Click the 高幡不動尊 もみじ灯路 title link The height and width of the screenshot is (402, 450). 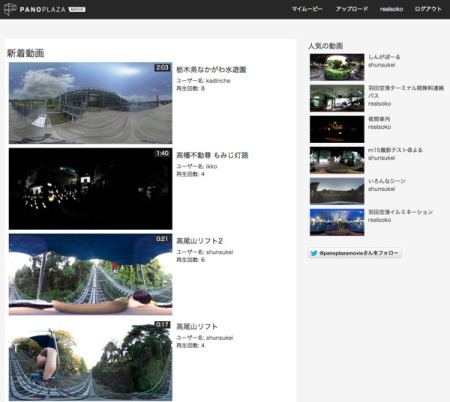point(212,155)
